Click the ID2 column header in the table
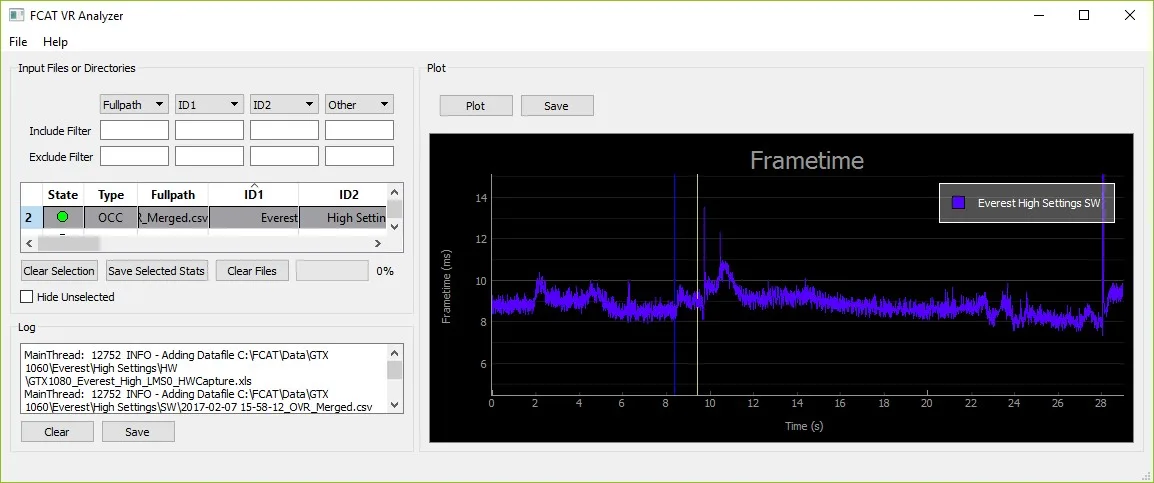Viewport: 1154px width, 483px height. pyautogui.click(x=343, y=195)
